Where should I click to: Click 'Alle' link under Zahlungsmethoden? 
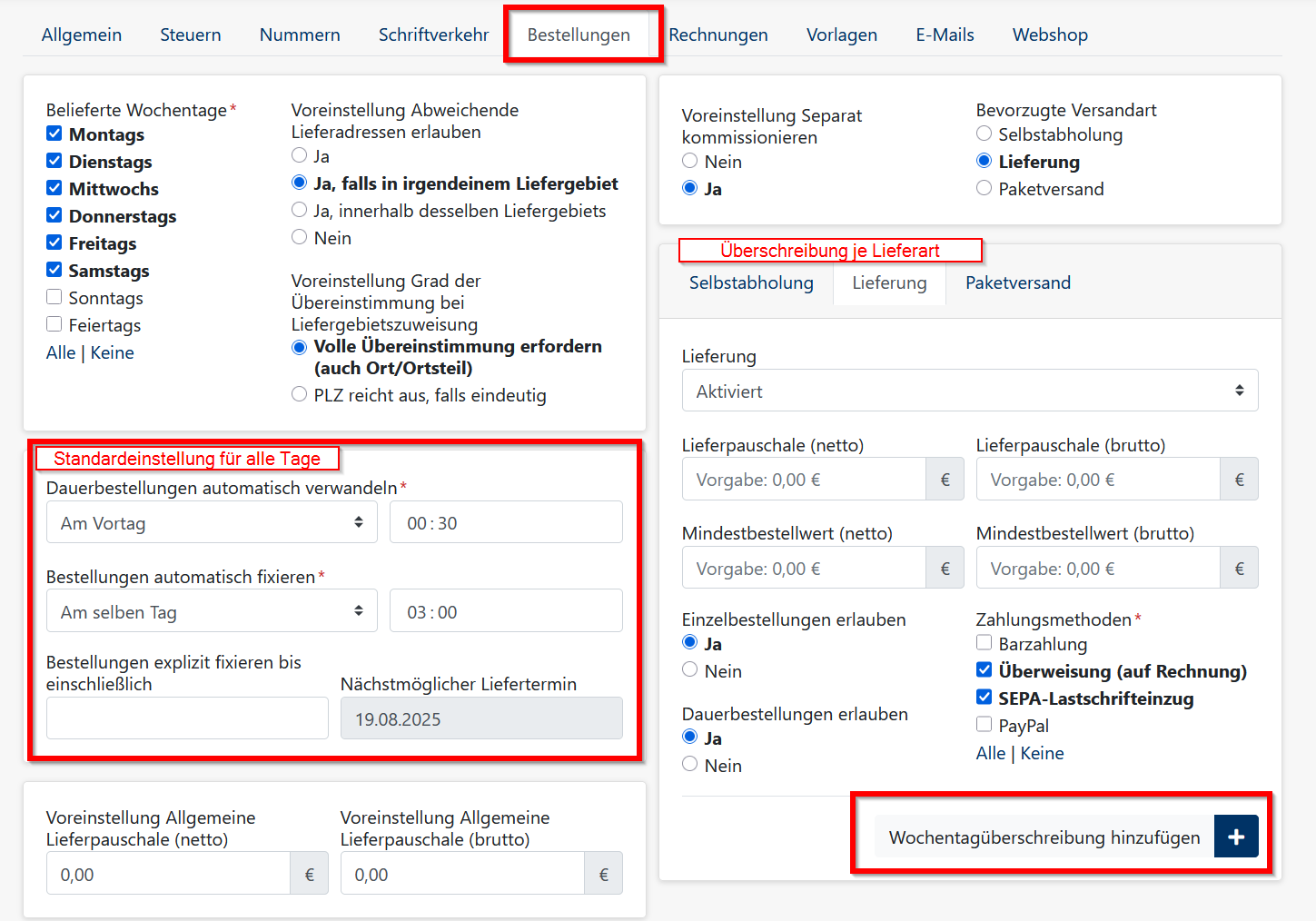(x=991, y=753)
